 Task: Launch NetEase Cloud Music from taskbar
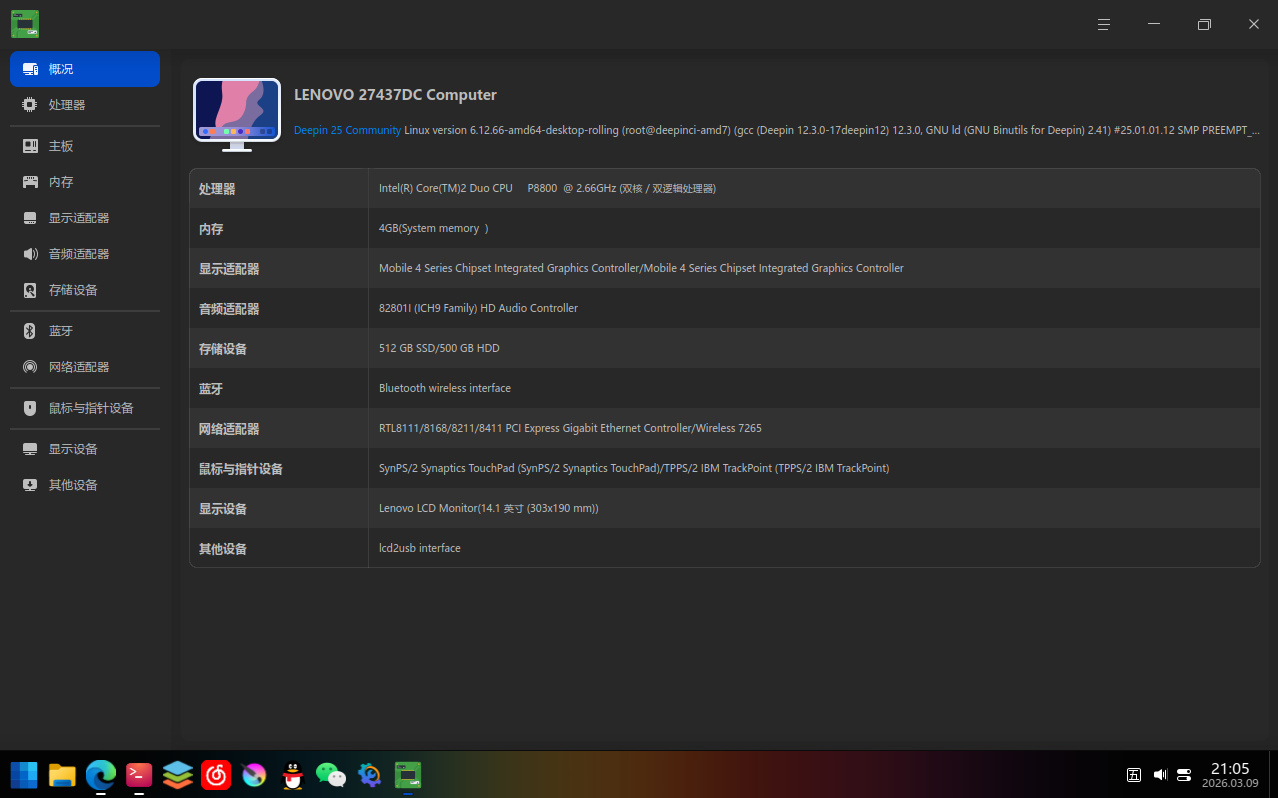point(216,775)
